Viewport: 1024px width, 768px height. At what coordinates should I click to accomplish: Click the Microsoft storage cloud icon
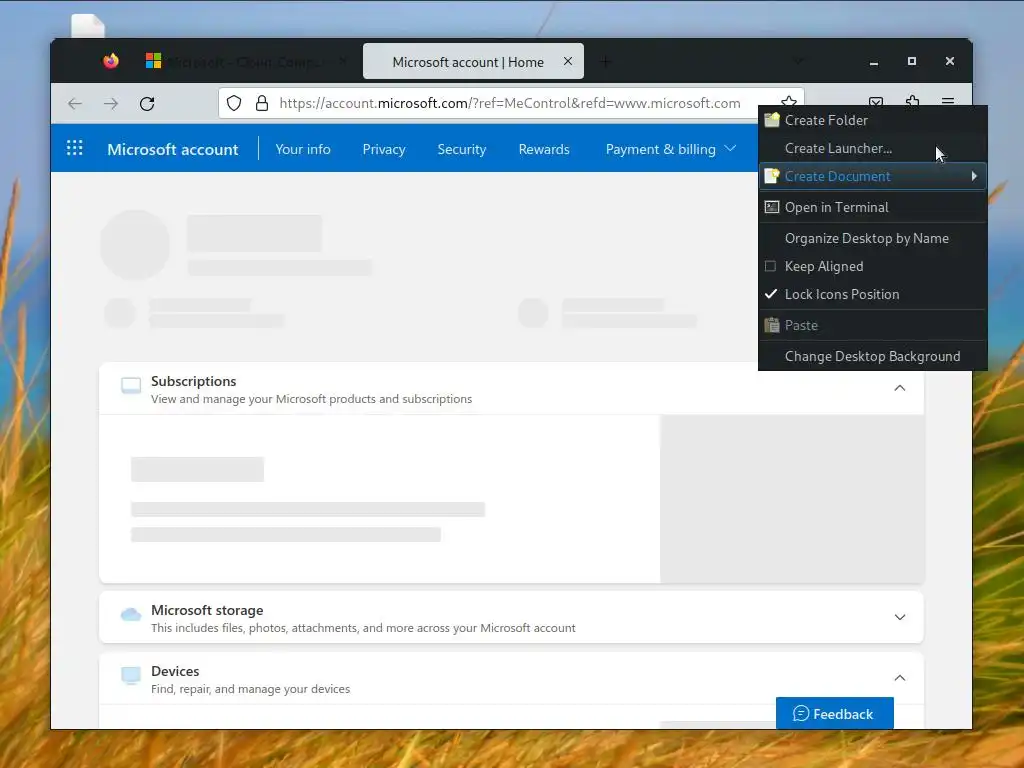[x=131, y=615]
